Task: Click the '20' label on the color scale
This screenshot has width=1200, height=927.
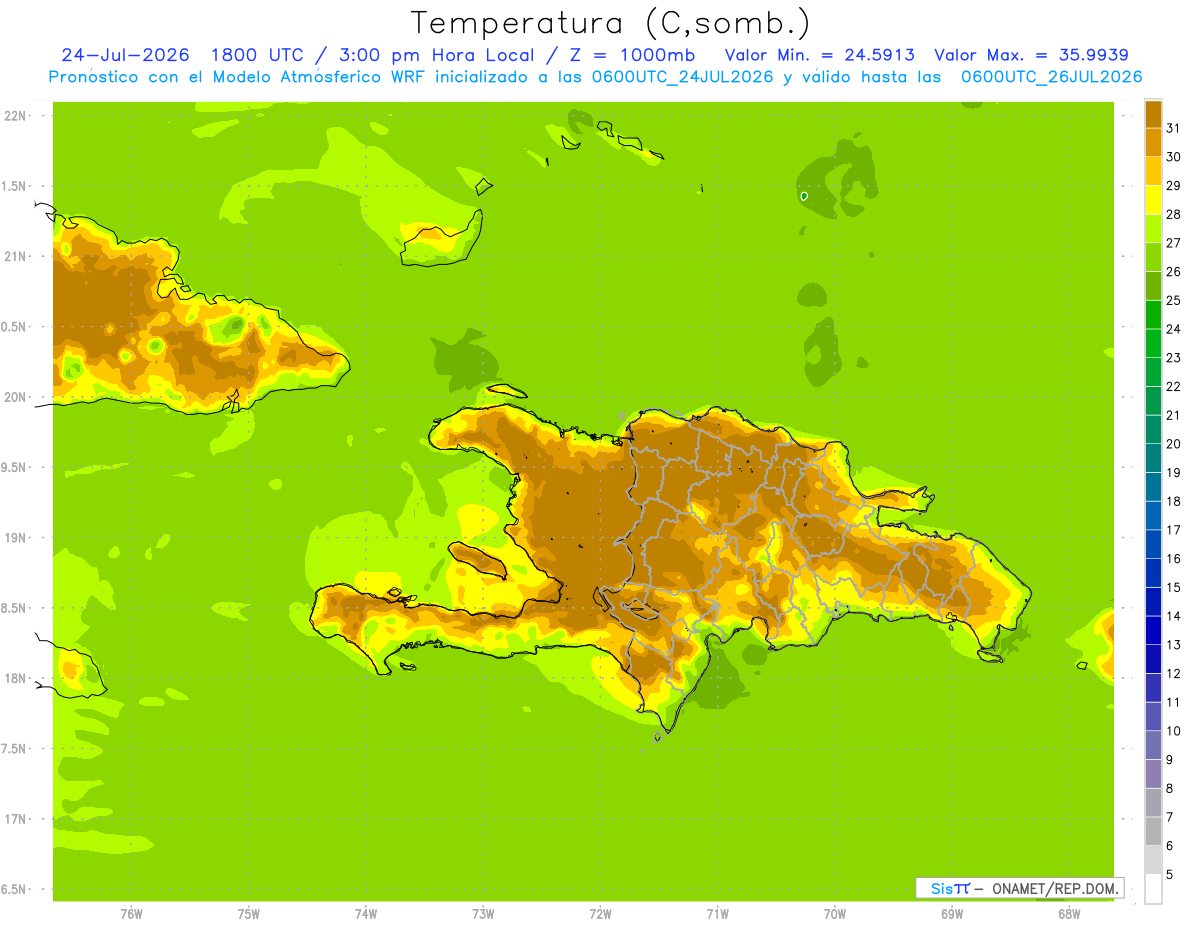Action: tap(1173, 443)
